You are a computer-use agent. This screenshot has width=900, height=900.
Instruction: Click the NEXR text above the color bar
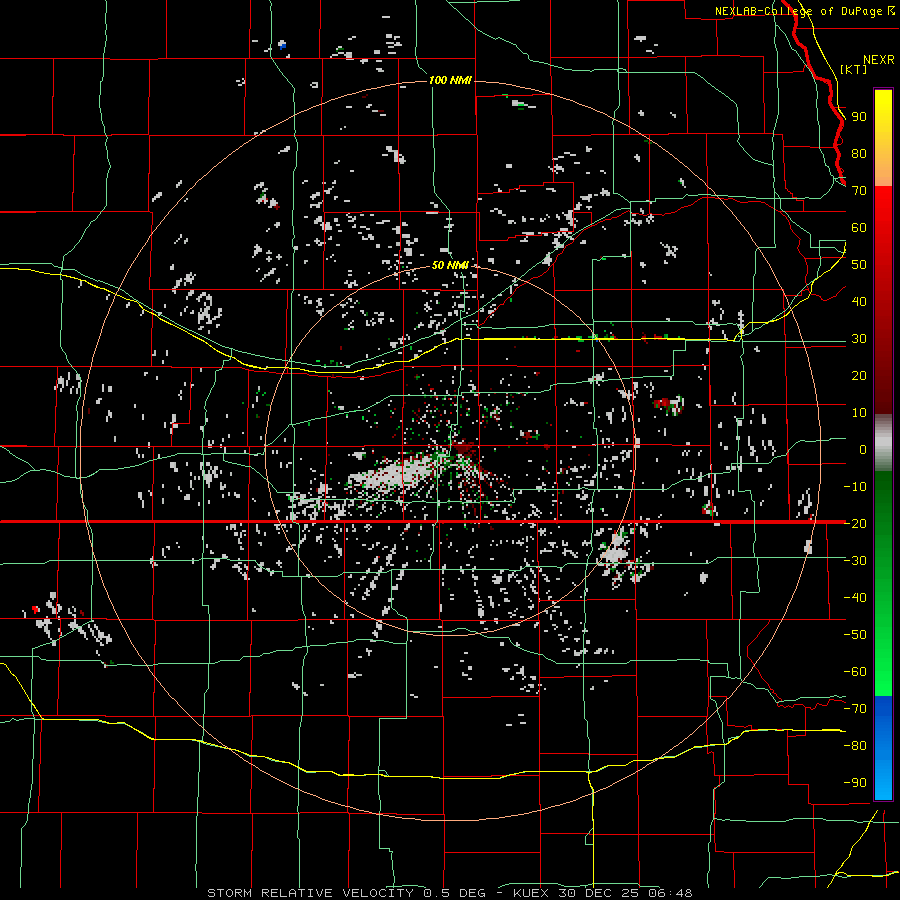coord(879,60)
